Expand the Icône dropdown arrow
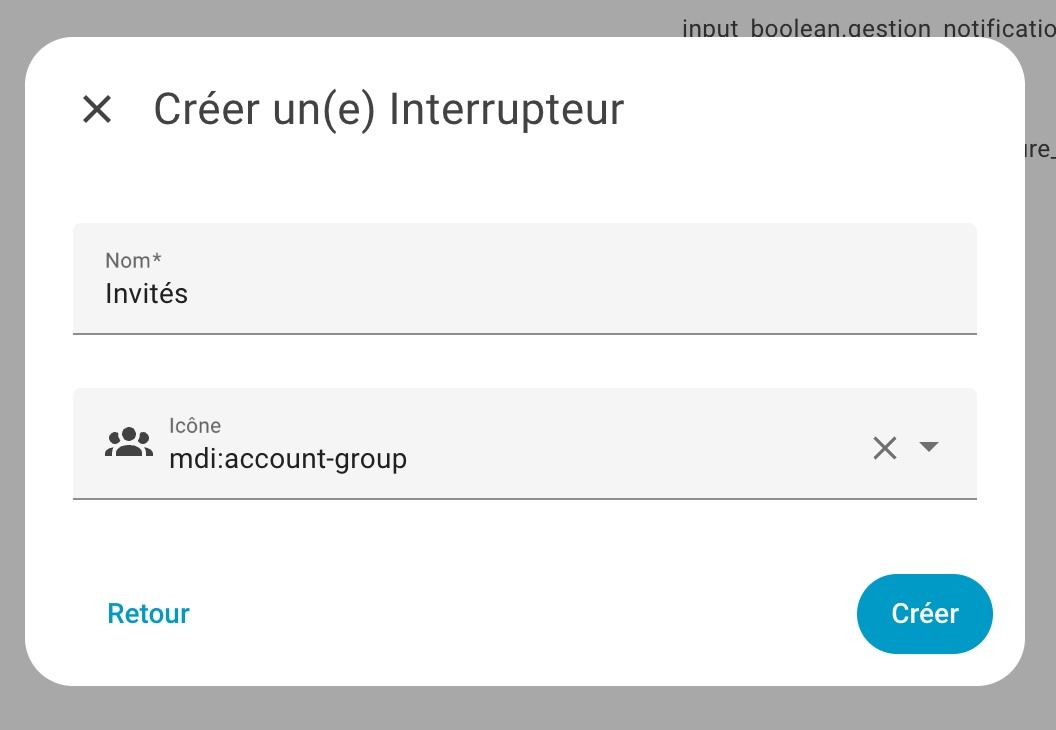The height and width of the screenshot is (730, 1056). pos(929,446)
